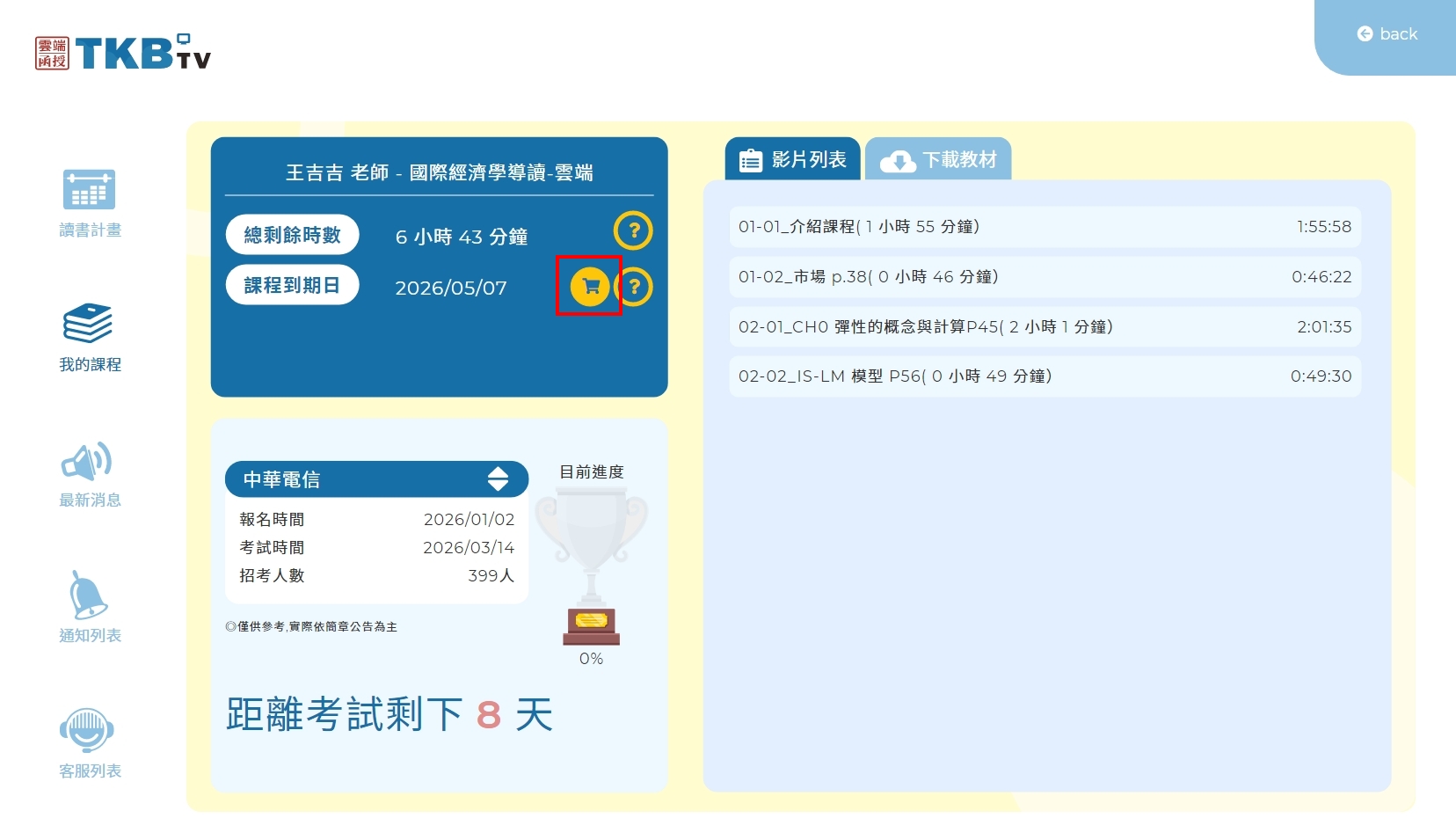Click help icon beside course expiry date
This screenshot has height=840, width=1456.
(x=635, y=287)
